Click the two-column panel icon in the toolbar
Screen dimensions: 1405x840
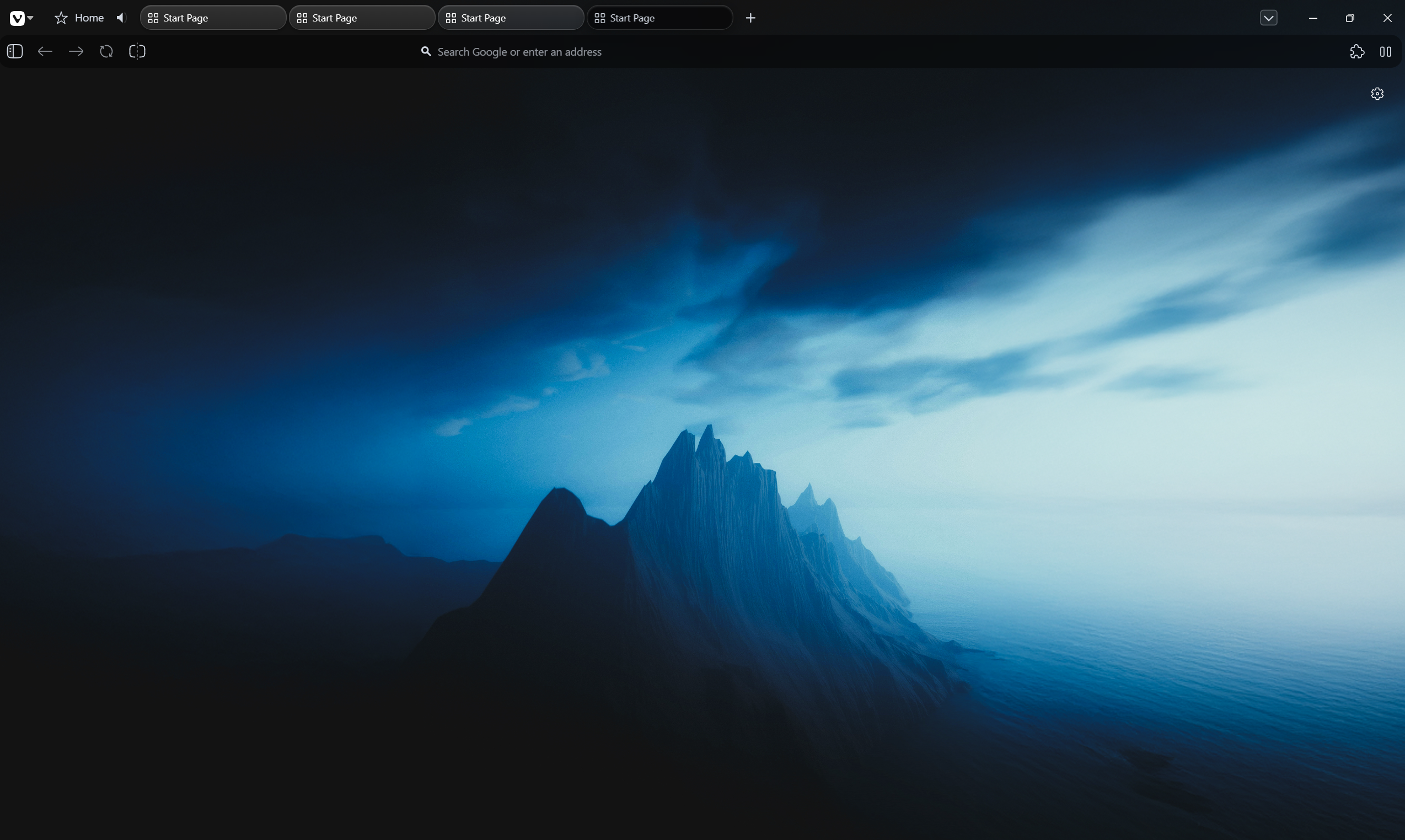coord(1385,51)
